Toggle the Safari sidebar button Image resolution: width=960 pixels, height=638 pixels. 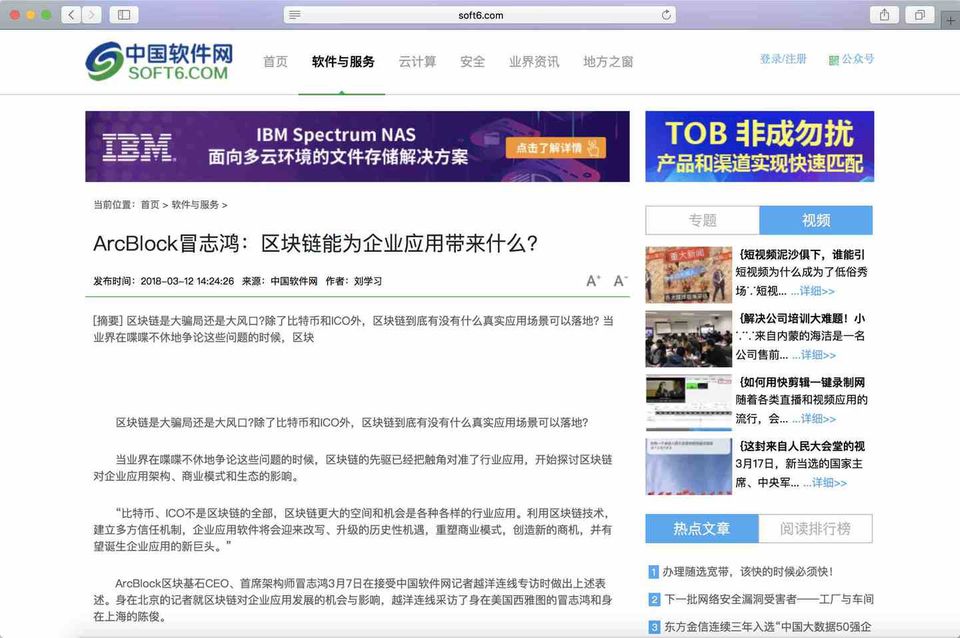tap(124, 15)
